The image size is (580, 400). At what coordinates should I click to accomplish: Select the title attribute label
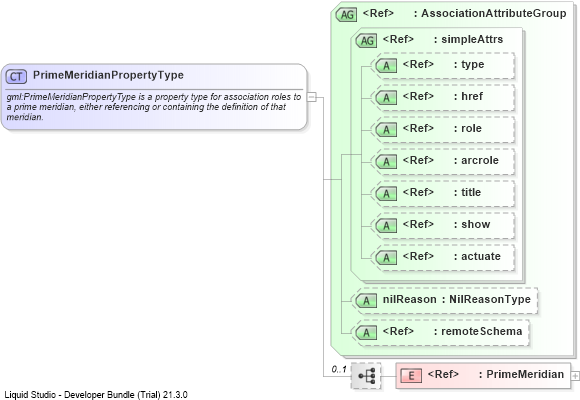[471, 192]
